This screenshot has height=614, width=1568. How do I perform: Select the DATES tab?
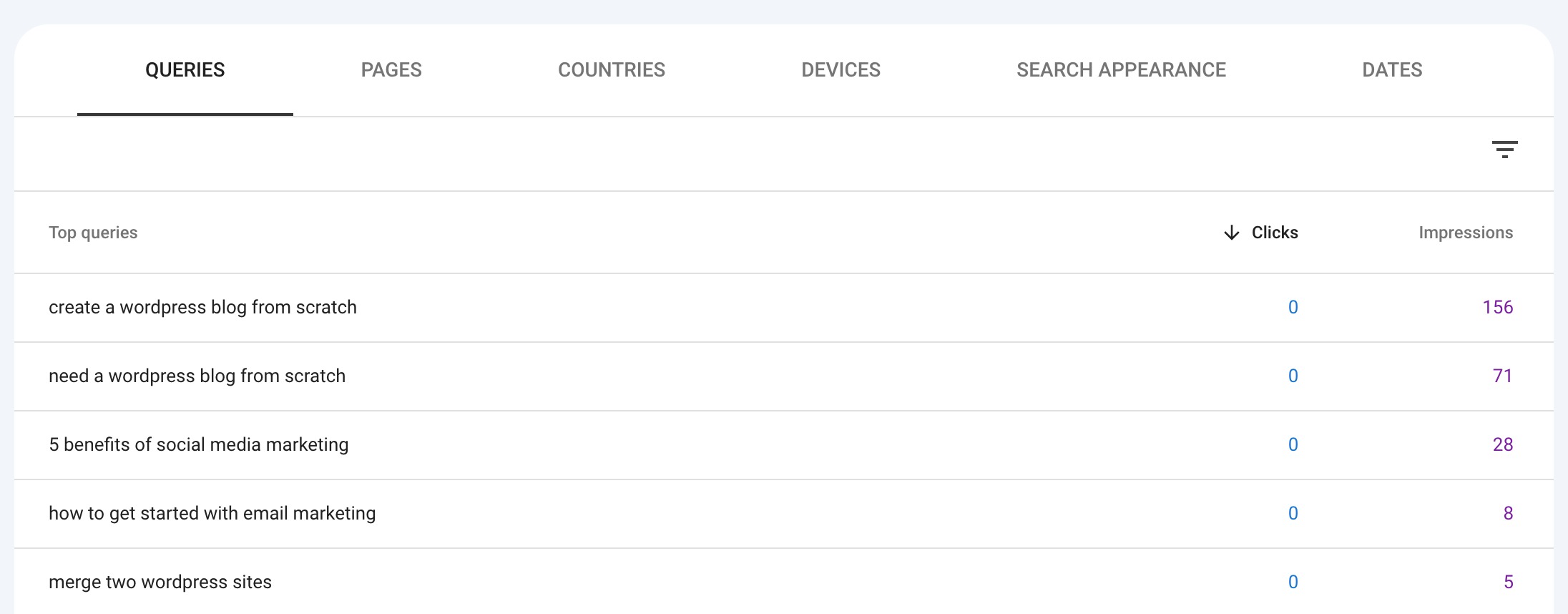tap(1391, 69)
